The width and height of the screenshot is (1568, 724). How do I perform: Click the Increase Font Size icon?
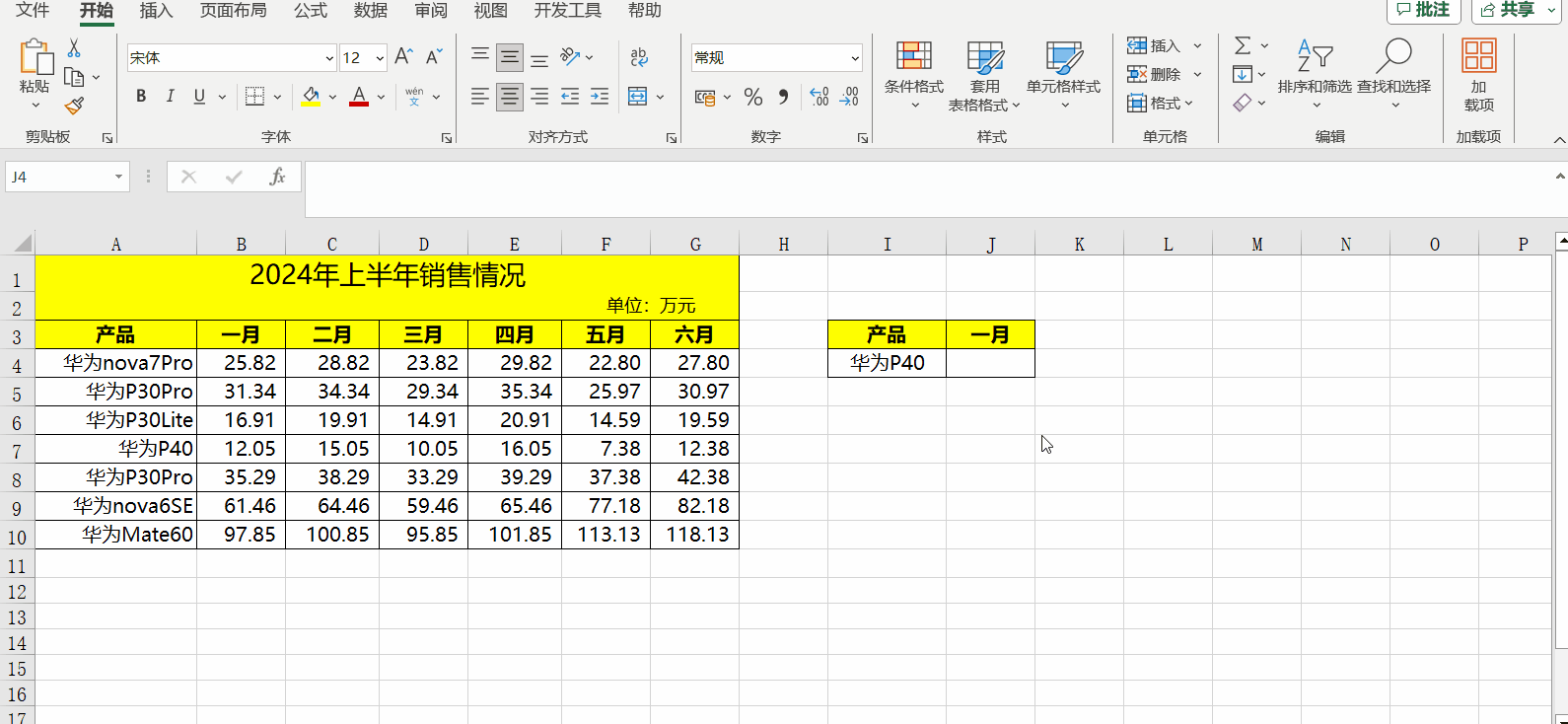[402, 57]
